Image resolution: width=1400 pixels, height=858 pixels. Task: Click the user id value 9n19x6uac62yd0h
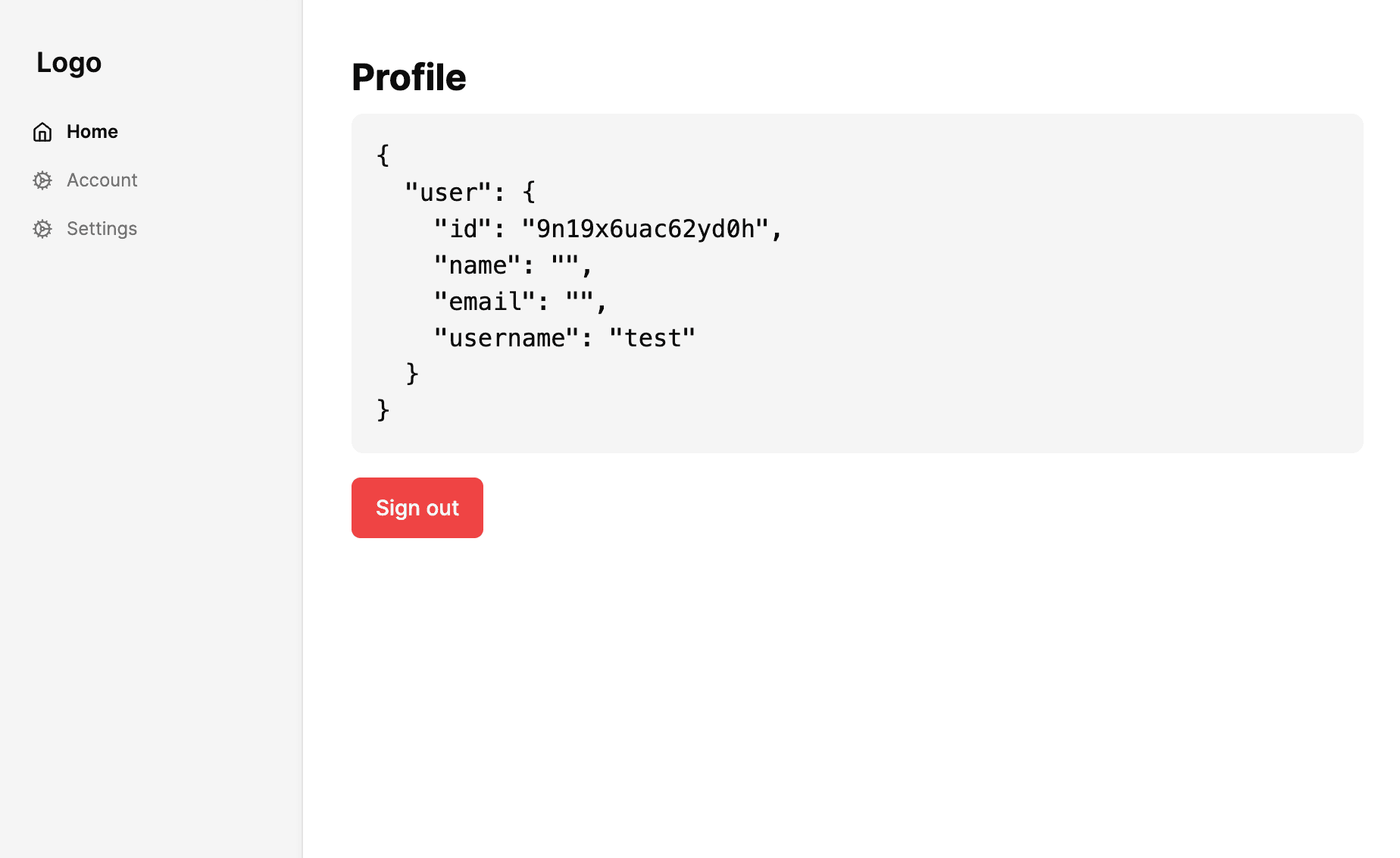click(x=645, y=229)
